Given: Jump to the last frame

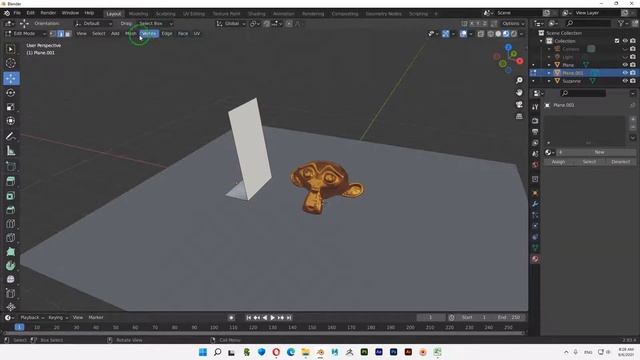Looking at the screenshot, I should [x=289, y=318].
